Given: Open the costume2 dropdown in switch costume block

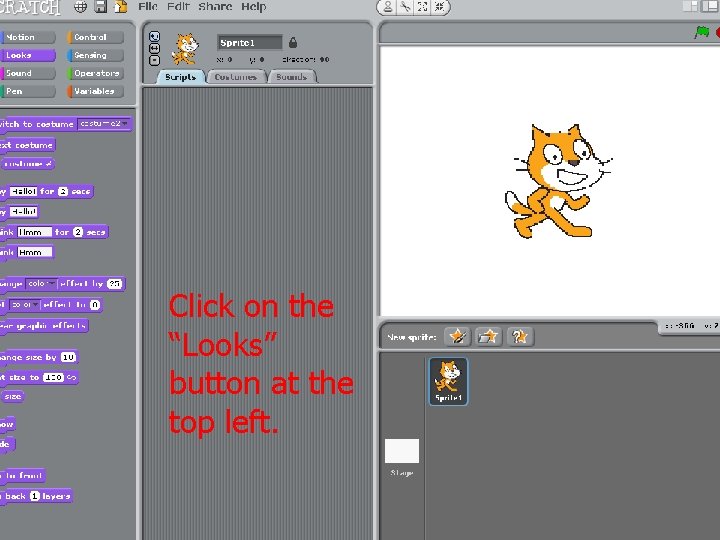Looking at the screenshot, I should [x=103, y=124].
